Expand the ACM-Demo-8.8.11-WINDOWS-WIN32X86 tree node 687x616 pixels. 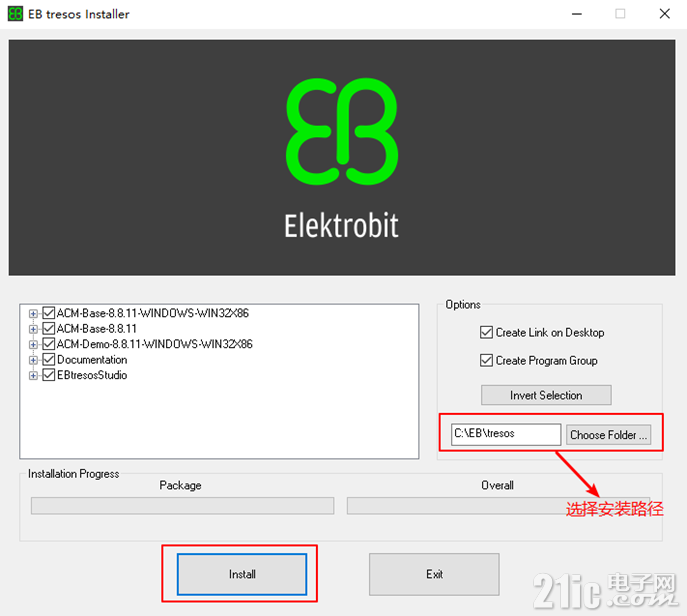(33, 344)
